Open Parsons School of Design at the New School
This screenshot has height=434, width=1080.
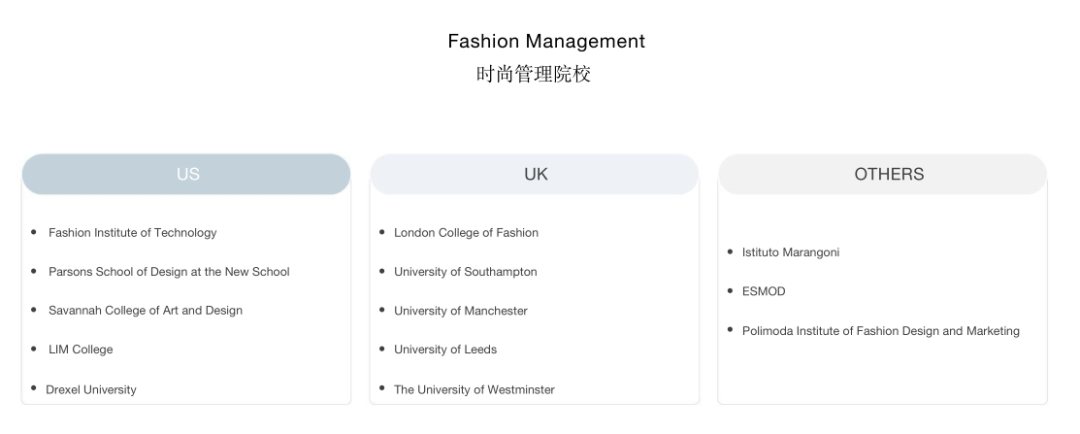[x=169, y=272]
